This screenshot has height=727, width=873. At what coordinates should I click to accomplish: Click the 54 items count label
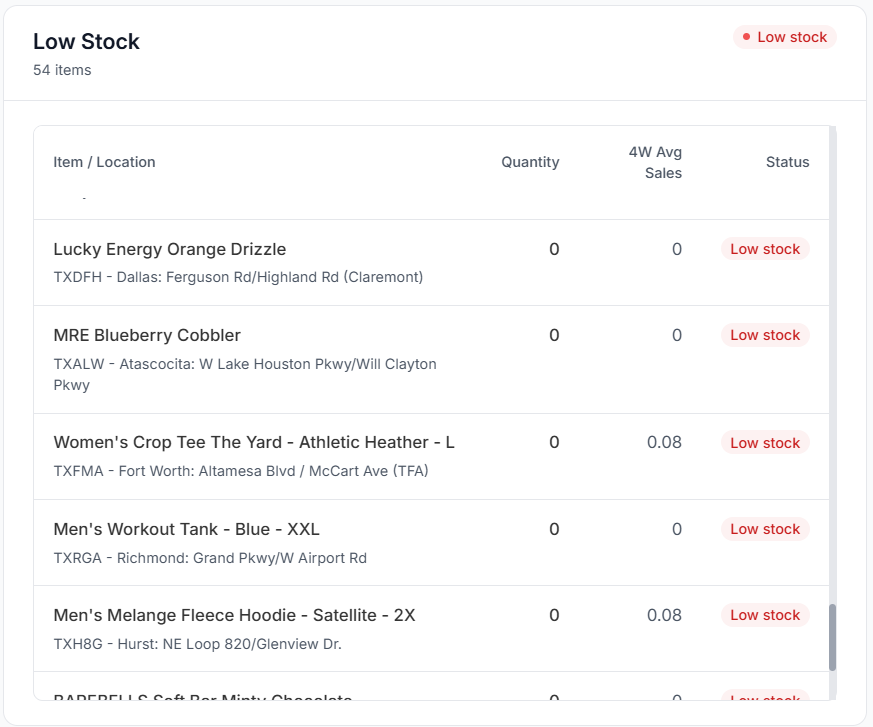62,70
